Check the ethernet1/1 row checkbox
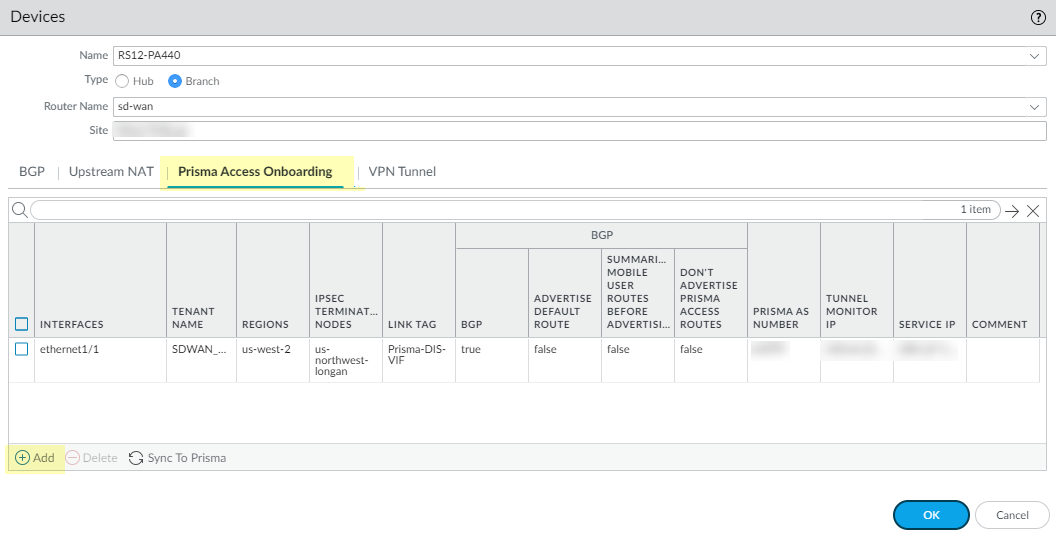 [x=21, y=350]
